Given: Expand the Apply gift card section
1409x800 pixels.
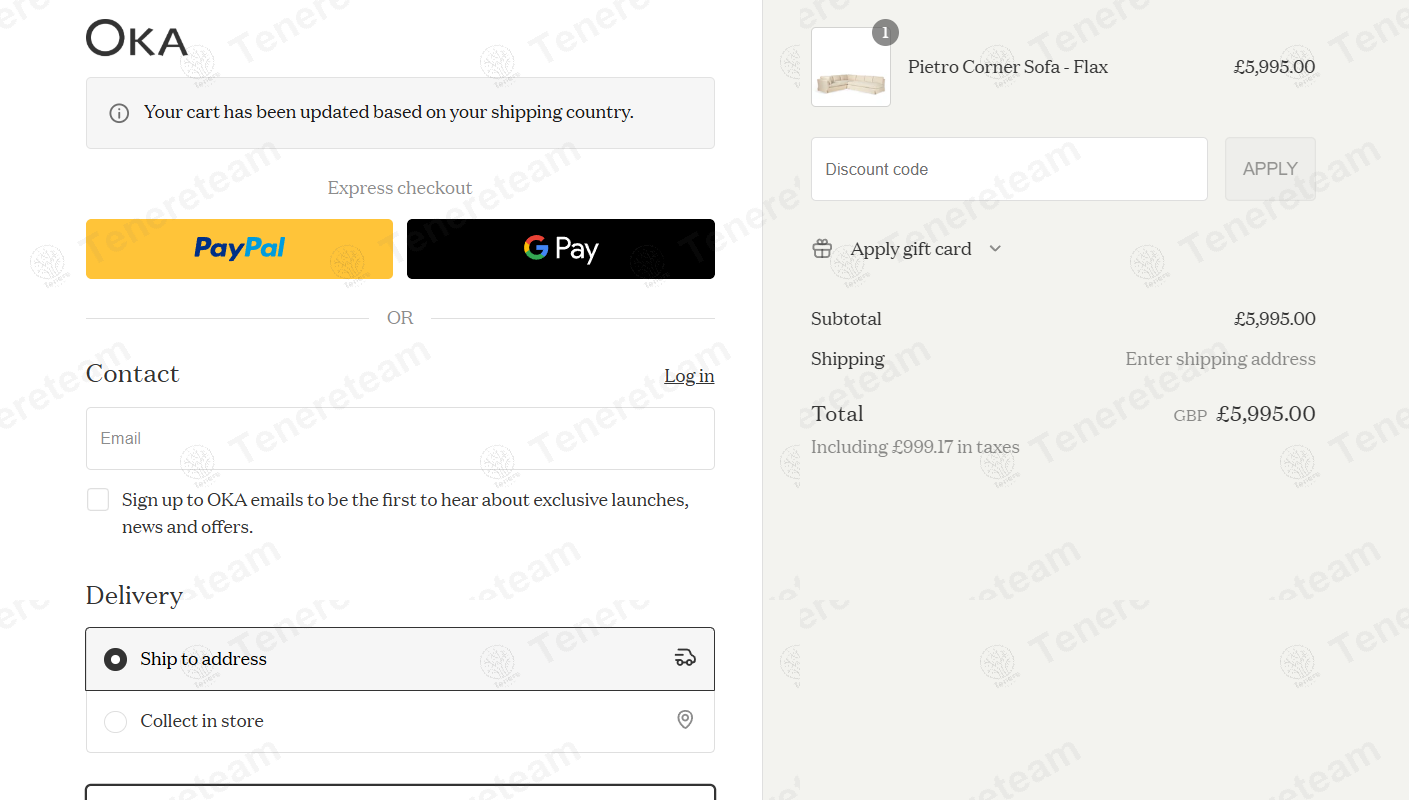Looking at the screenshot, I should coord(910,249).
